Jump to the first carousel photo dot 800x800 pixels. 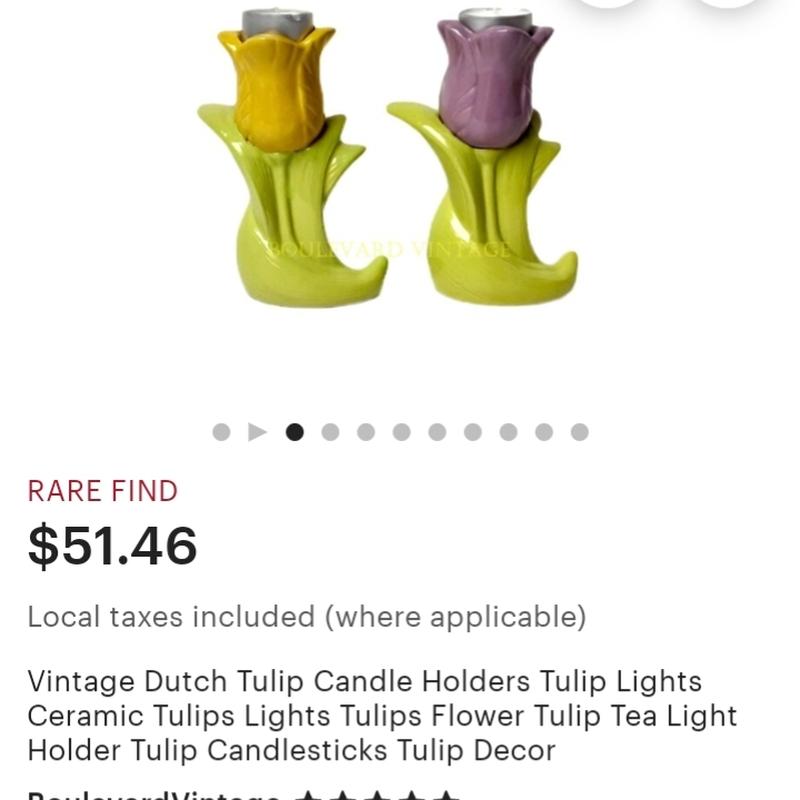point(221,432)
